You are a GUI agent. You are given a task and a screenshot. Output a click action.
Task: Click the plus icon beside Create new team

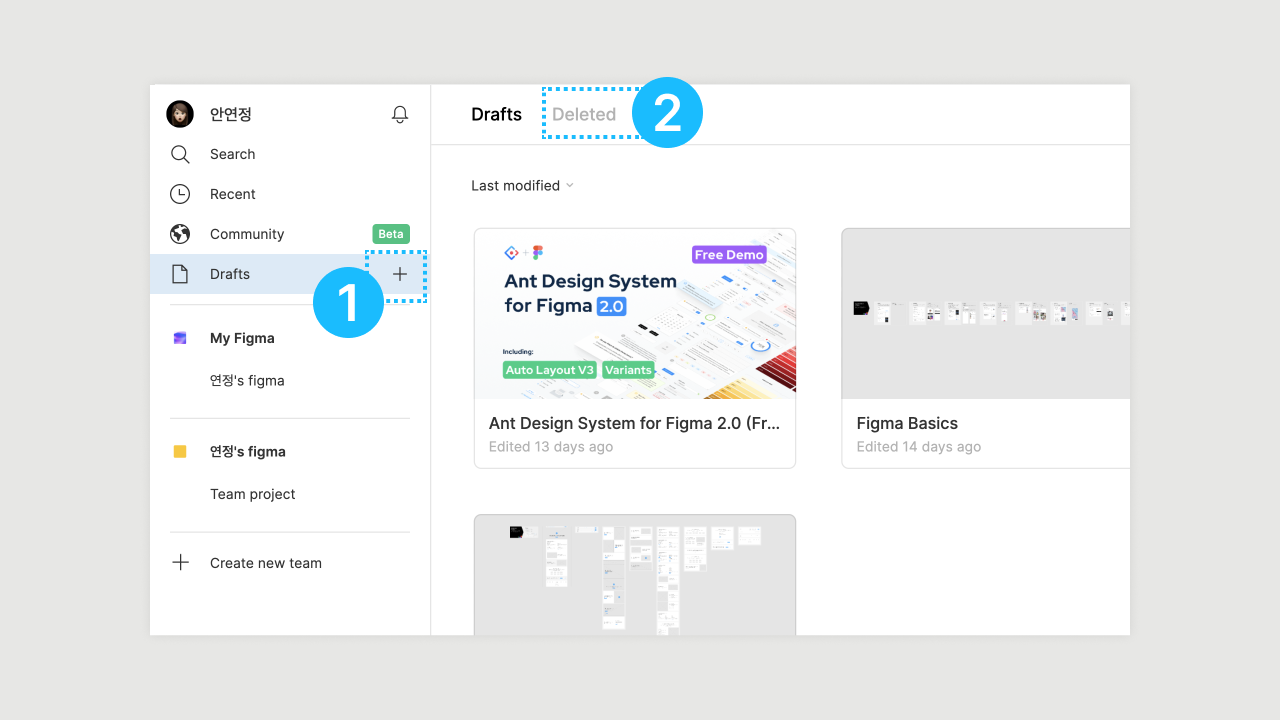point(180,563)
